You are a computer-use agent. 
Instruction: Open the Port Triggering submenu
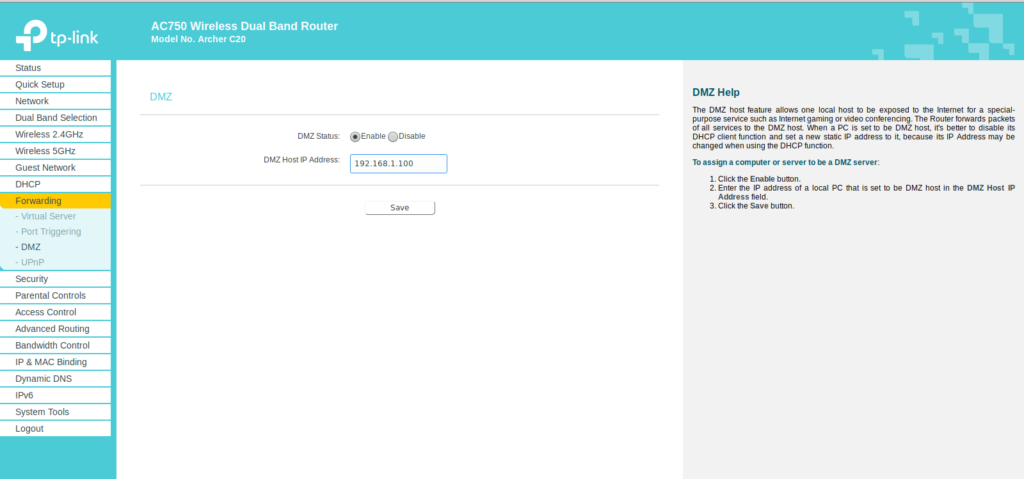tap(51, 231)
